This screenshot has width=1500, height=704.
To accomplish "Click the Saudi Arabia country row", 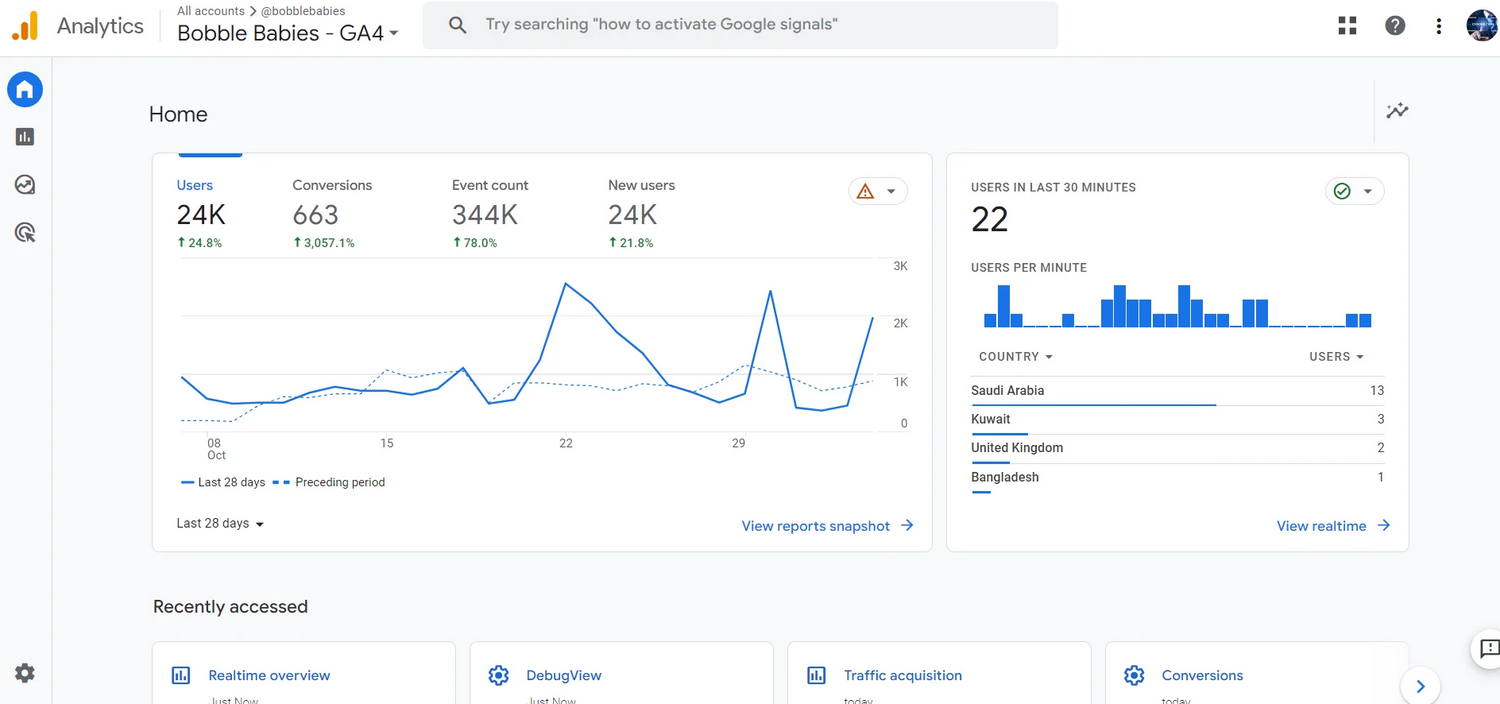I will pos(1178,391).
